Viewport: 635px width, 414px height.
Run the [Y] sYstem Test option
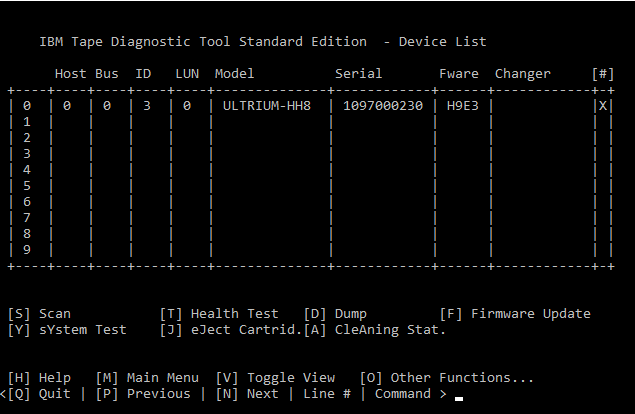tap(67, 330)
